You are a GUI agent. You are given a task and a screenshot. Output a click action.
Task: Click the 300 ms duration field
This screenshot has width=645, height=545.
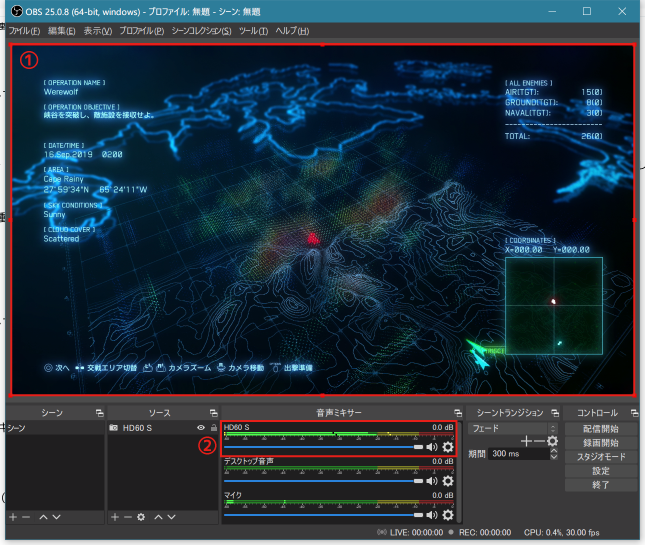[518, 454]
